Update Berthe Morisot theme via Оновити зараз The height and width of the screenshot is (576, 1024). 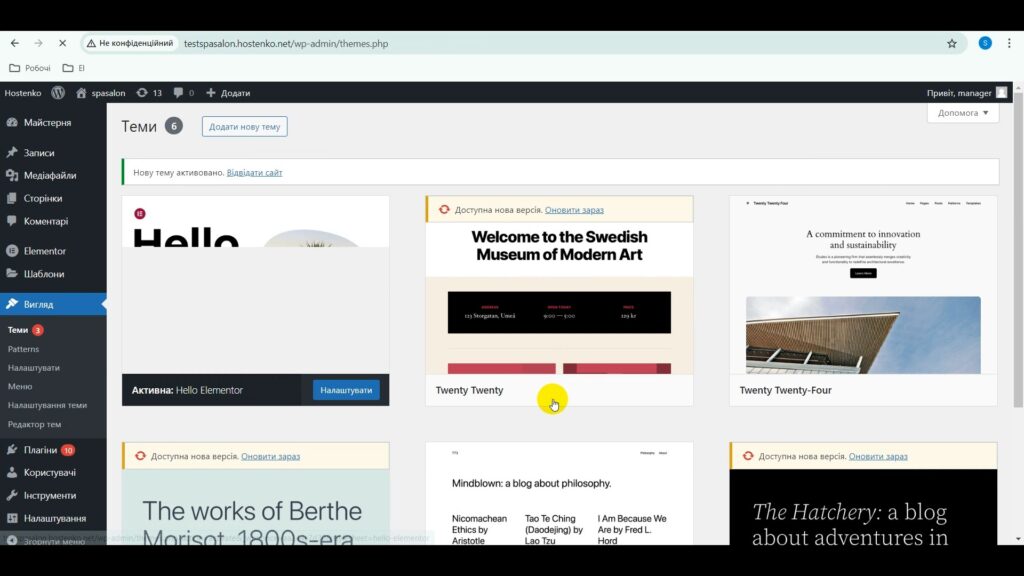(270, 456)
